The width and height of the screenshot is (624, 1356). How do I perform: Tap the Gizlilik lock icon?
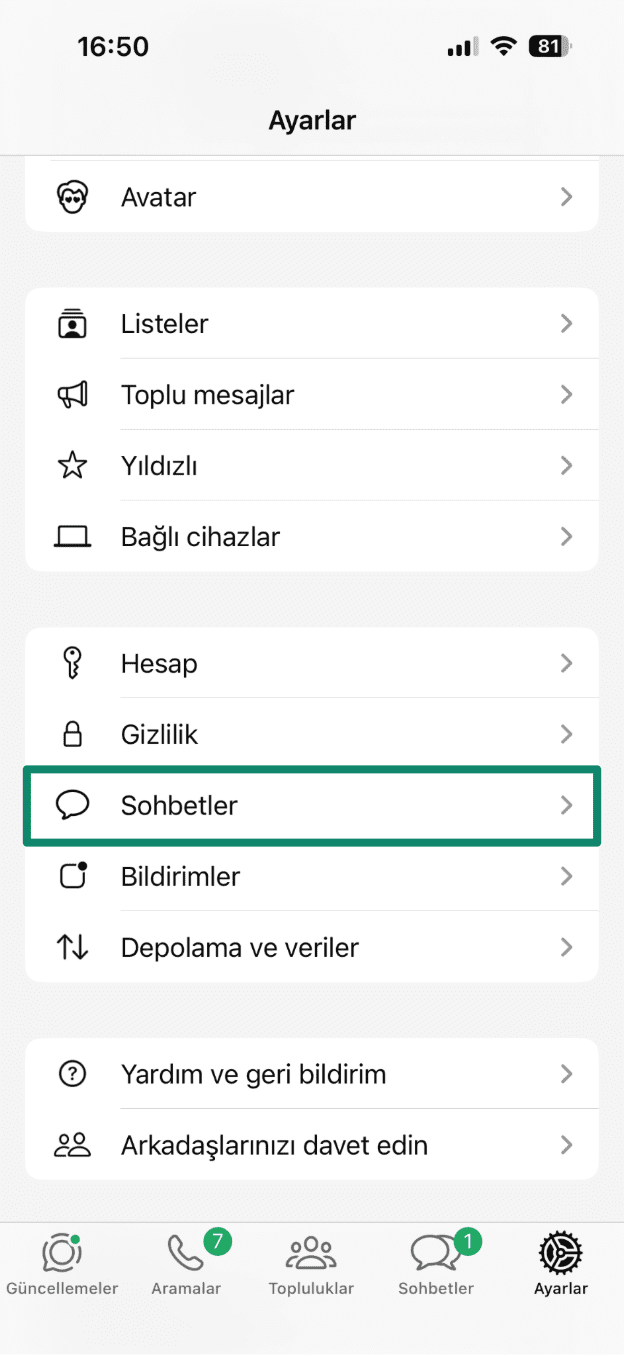point(72,735)
